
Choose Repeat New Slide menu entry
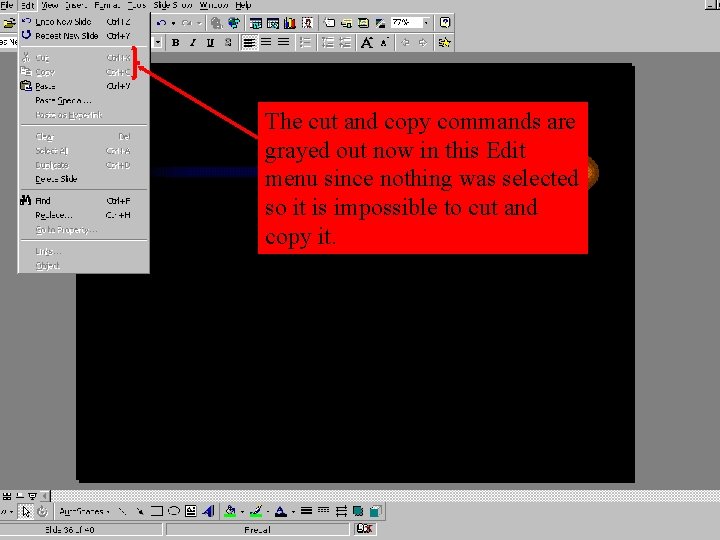(84, 35)
